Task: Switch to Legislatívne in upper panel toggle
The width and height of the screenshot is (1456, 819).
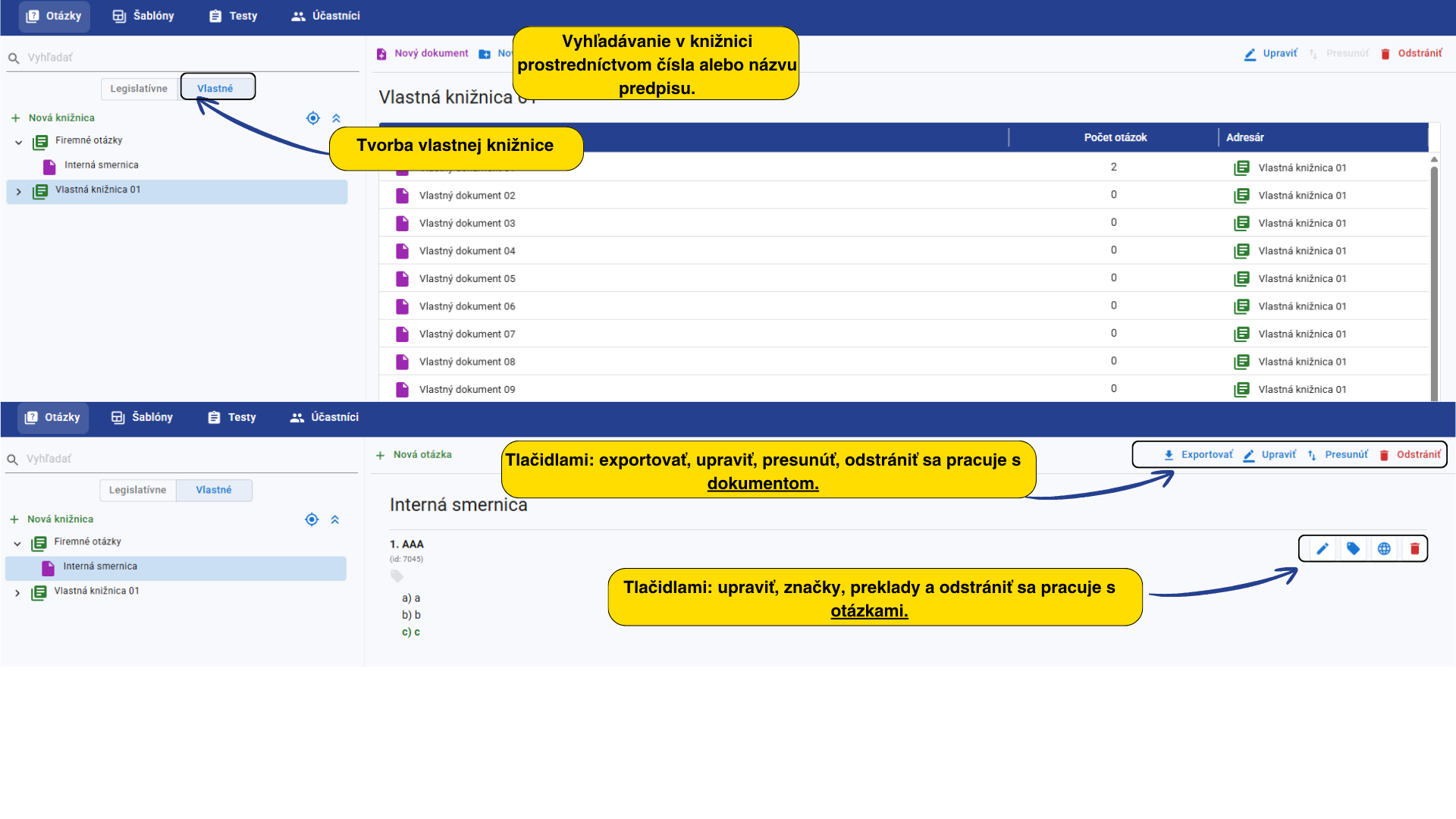Action: coord(139,89)
